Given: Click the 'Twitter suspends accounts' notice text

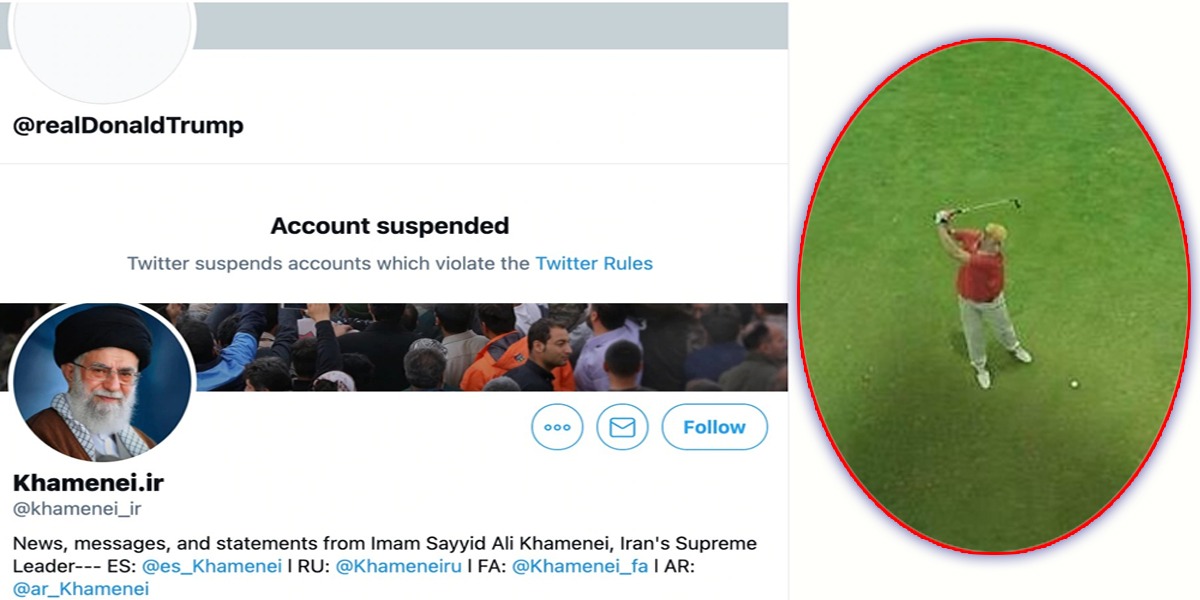Looking at the screenshot, I should [328, 264].
